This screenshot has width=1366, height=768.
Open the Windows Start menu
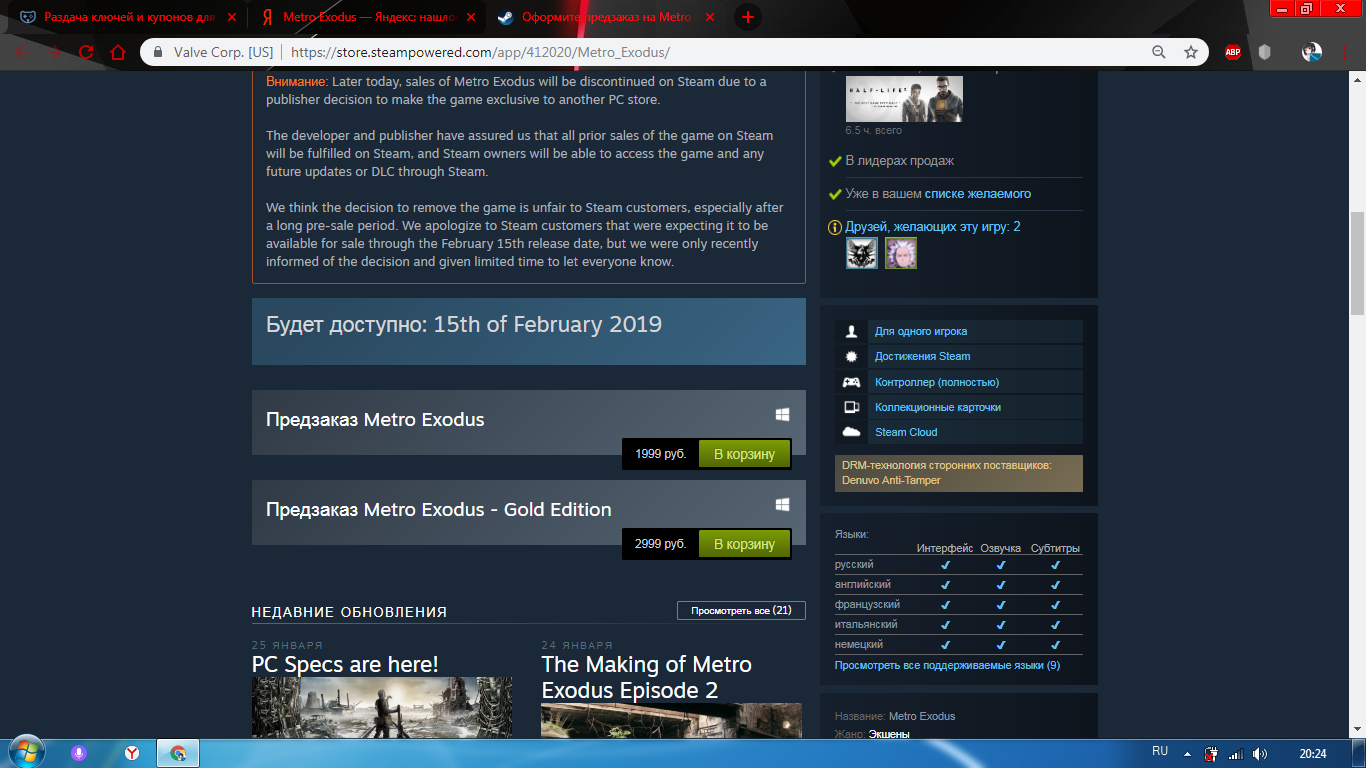tap(25, 752)
